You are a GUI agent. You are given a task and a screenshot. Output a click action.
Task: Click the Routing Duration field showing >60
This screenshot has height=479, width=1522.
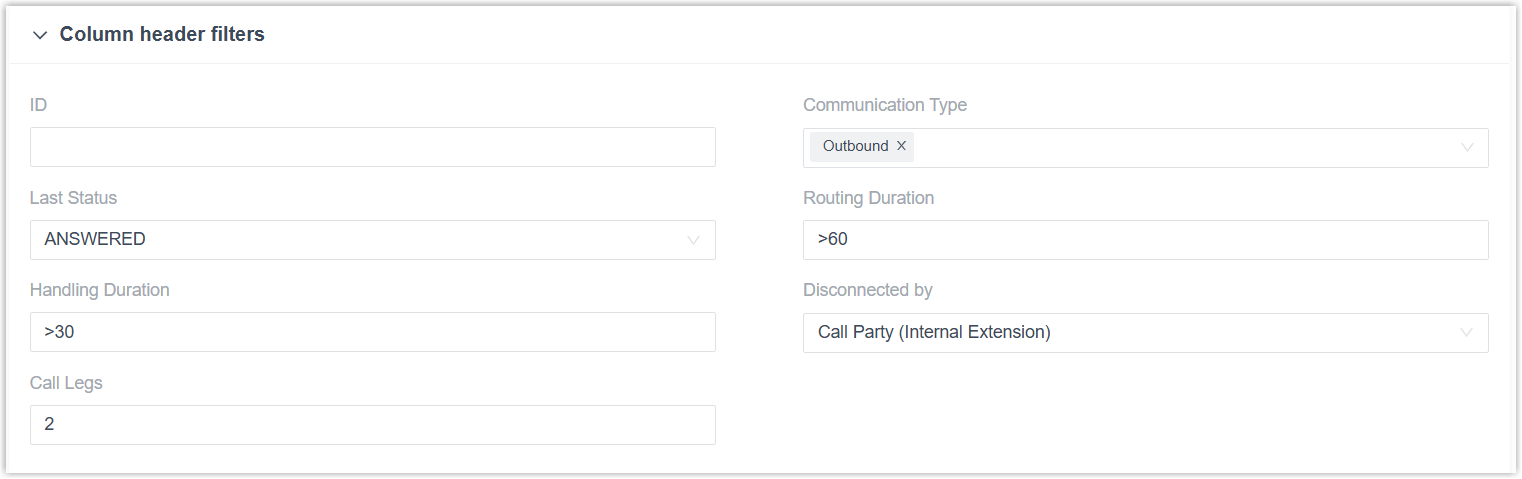coord(1145,240)
